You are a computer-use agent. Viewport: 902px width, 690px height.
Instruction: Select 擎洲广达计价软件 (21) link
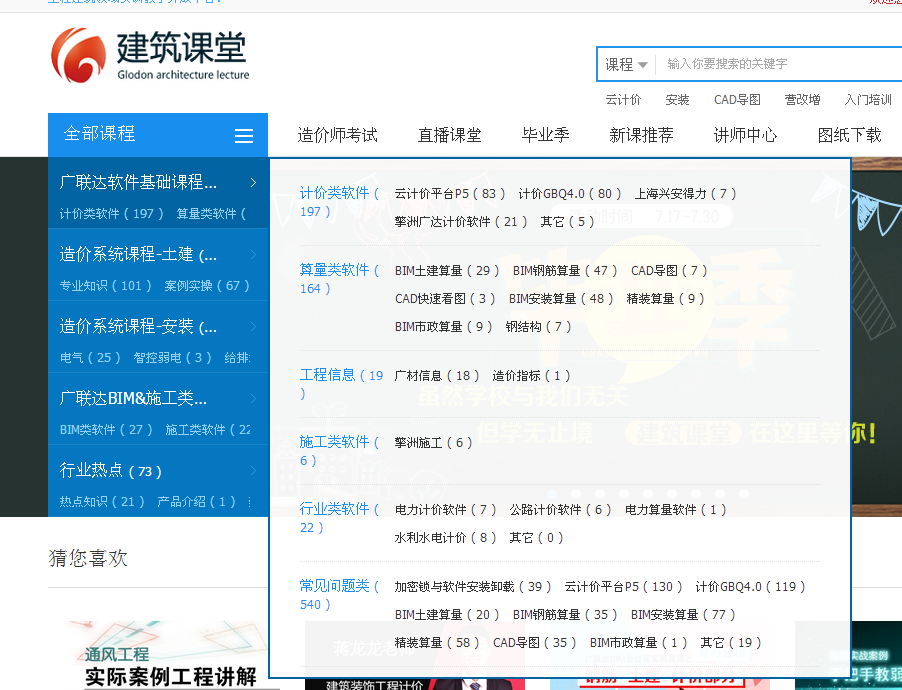[x=461, y=222]
